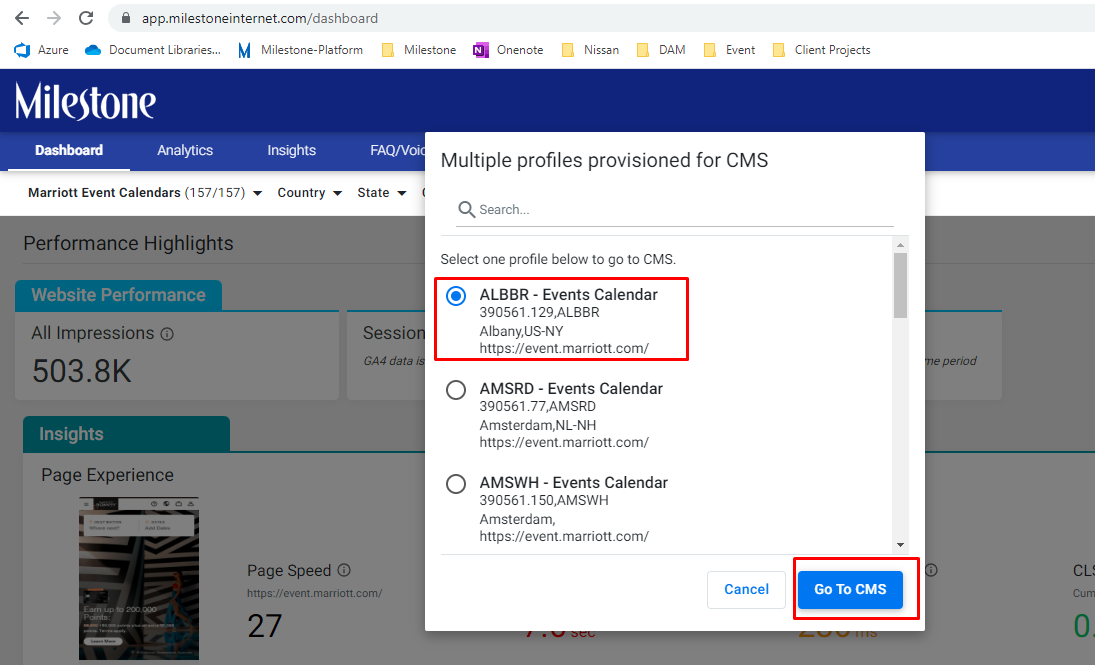Screen dimensions: 1095x665
Task: Click the browser back arrow
Action: coord(22,18)
